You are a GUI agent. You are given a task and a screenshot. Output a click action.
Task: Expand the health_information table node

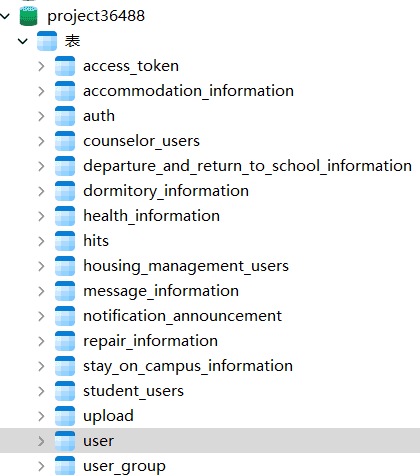[41, 216]
